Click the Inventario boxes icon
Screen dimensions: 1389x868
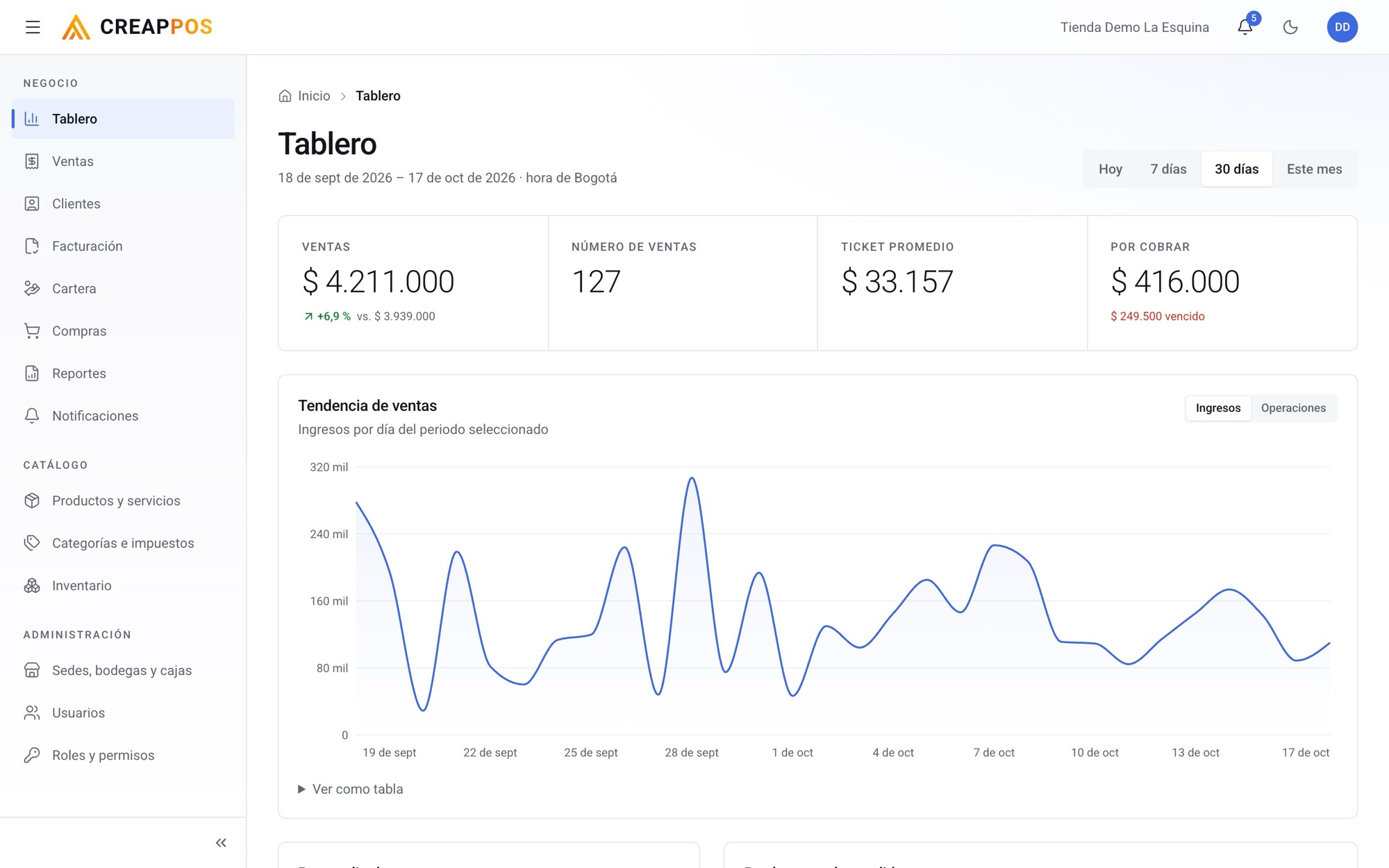[x=32, y=585]
